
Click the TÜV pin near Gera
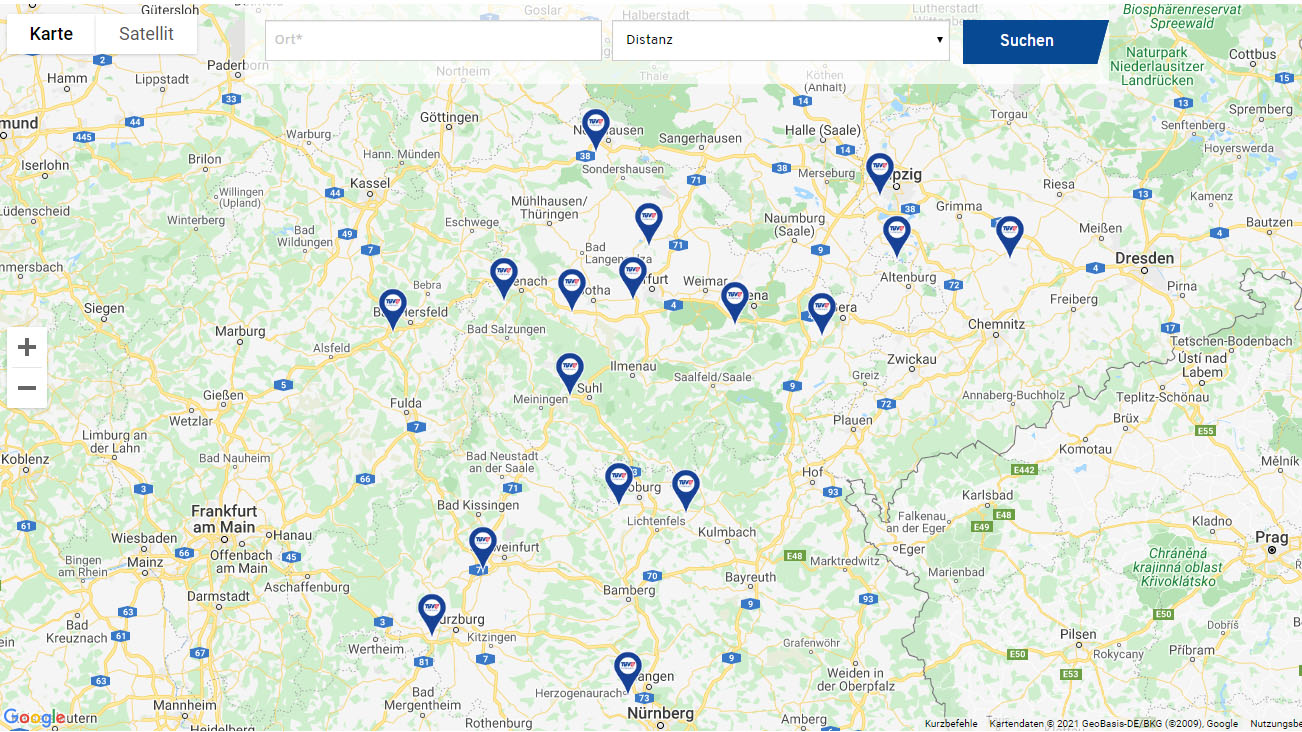pos(821,310)
